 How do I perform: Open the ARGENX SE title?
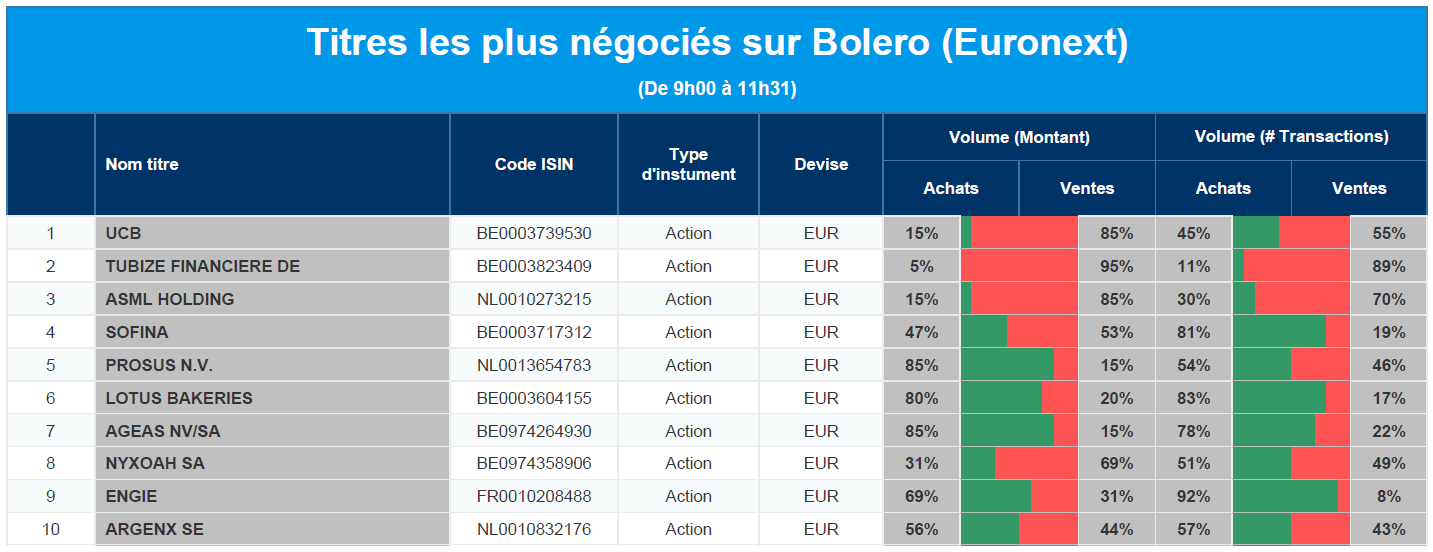(154, 529)
